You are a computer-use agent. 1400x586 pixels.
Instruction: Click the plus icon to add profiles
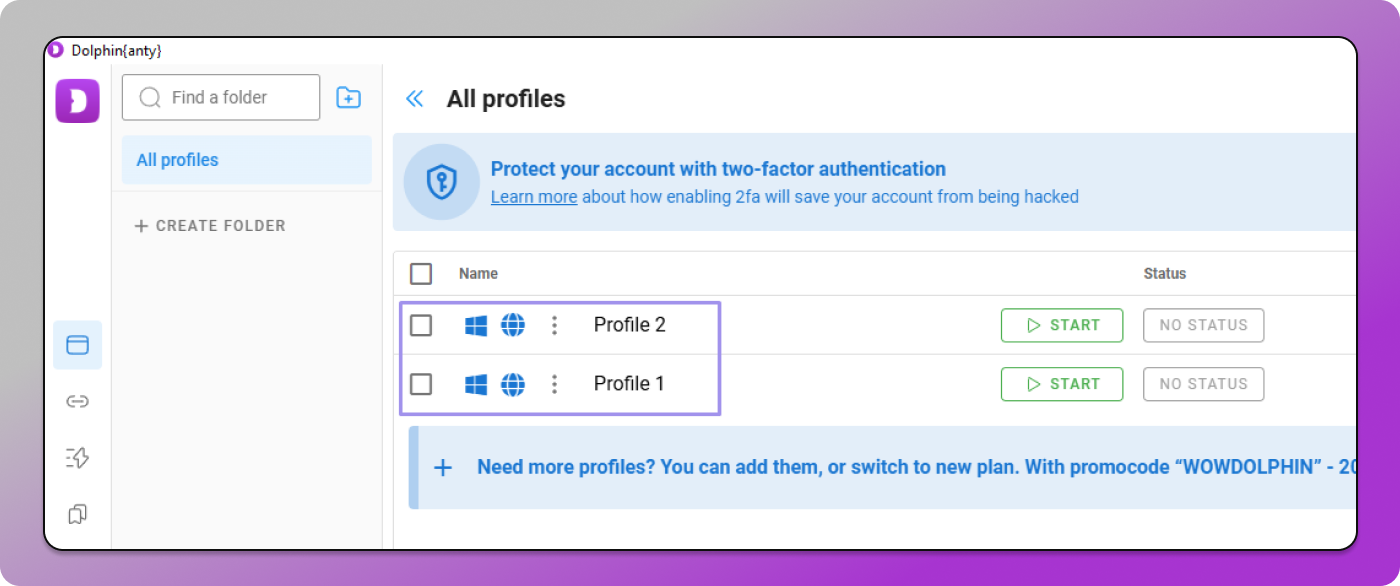pyautogui.click(x=443, y=467)
